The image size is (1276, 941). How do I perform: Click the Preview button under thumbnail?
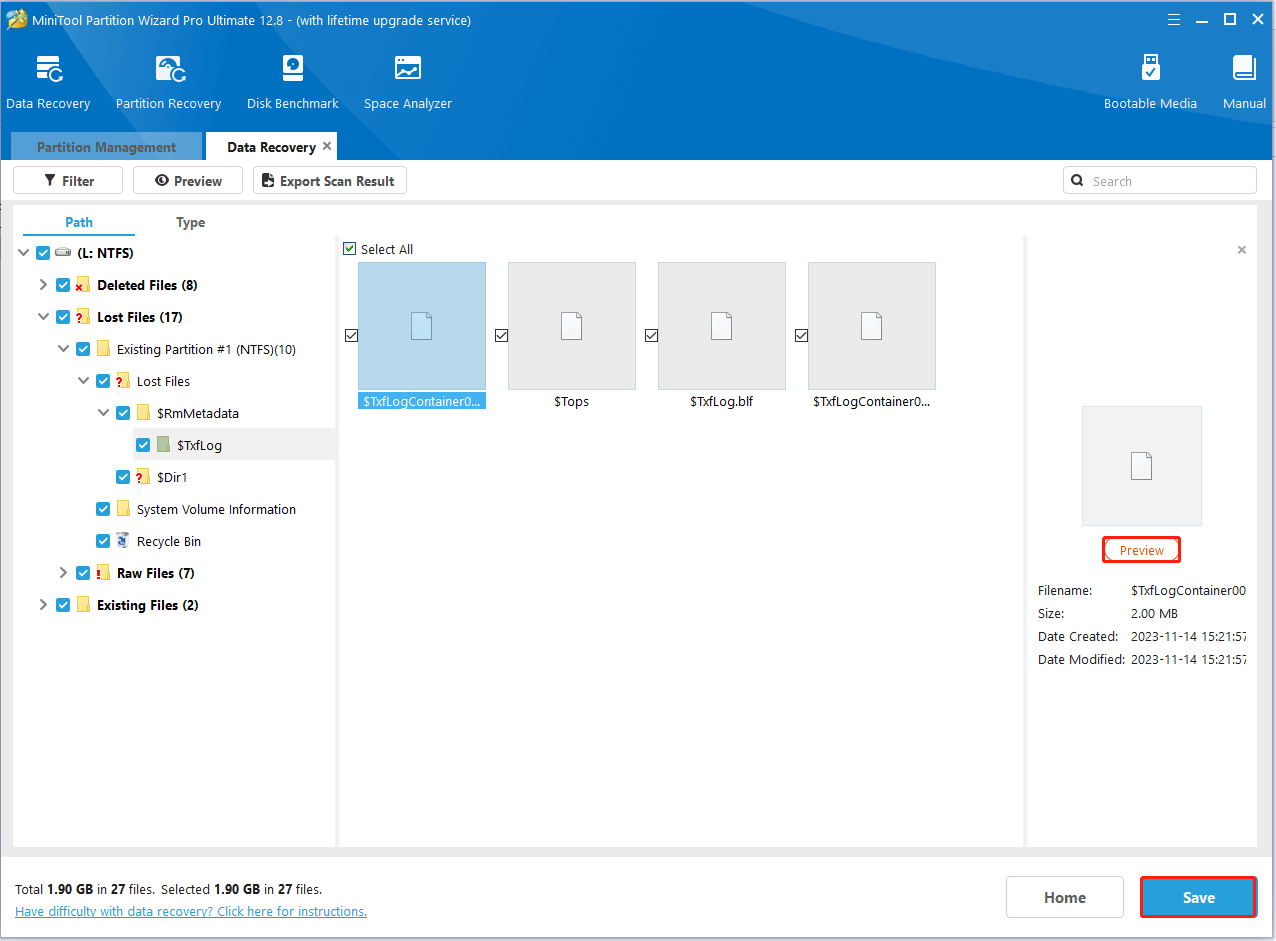(1142, 550)
